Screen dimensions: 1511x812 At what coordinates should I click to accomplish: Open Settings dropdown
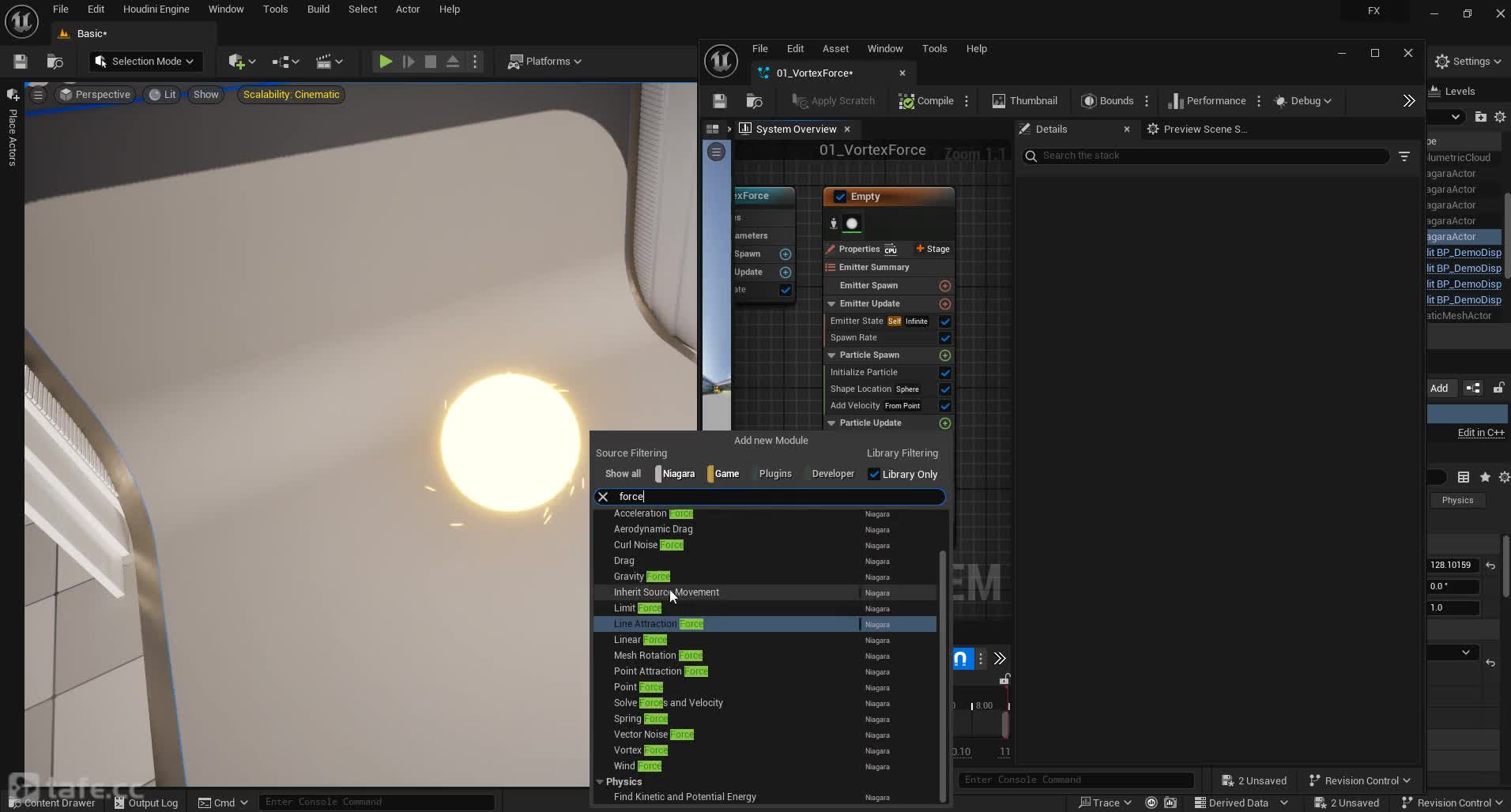pos(1468,62)
